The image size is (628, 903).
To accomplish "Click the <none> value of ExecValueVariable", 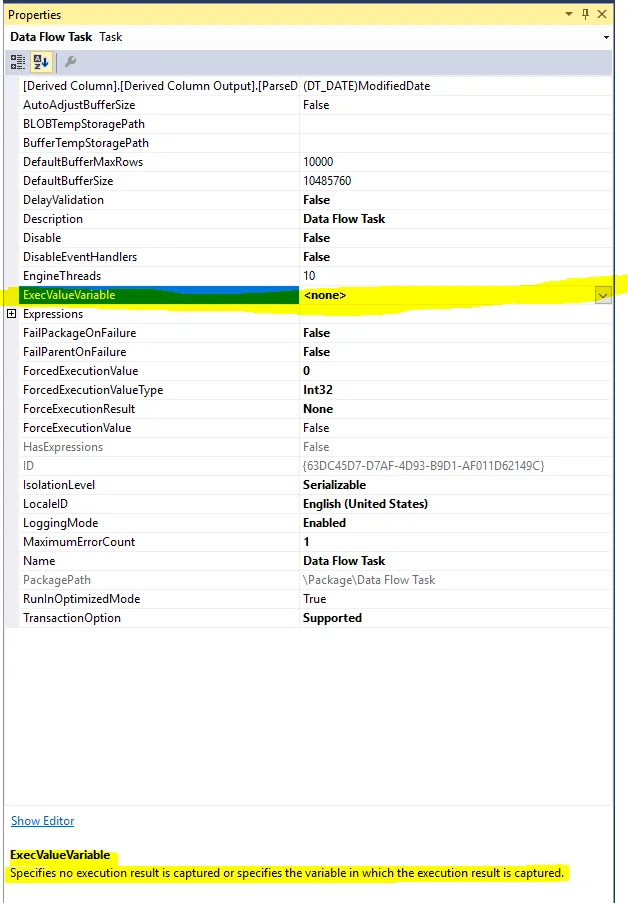I will pos(324,295).
